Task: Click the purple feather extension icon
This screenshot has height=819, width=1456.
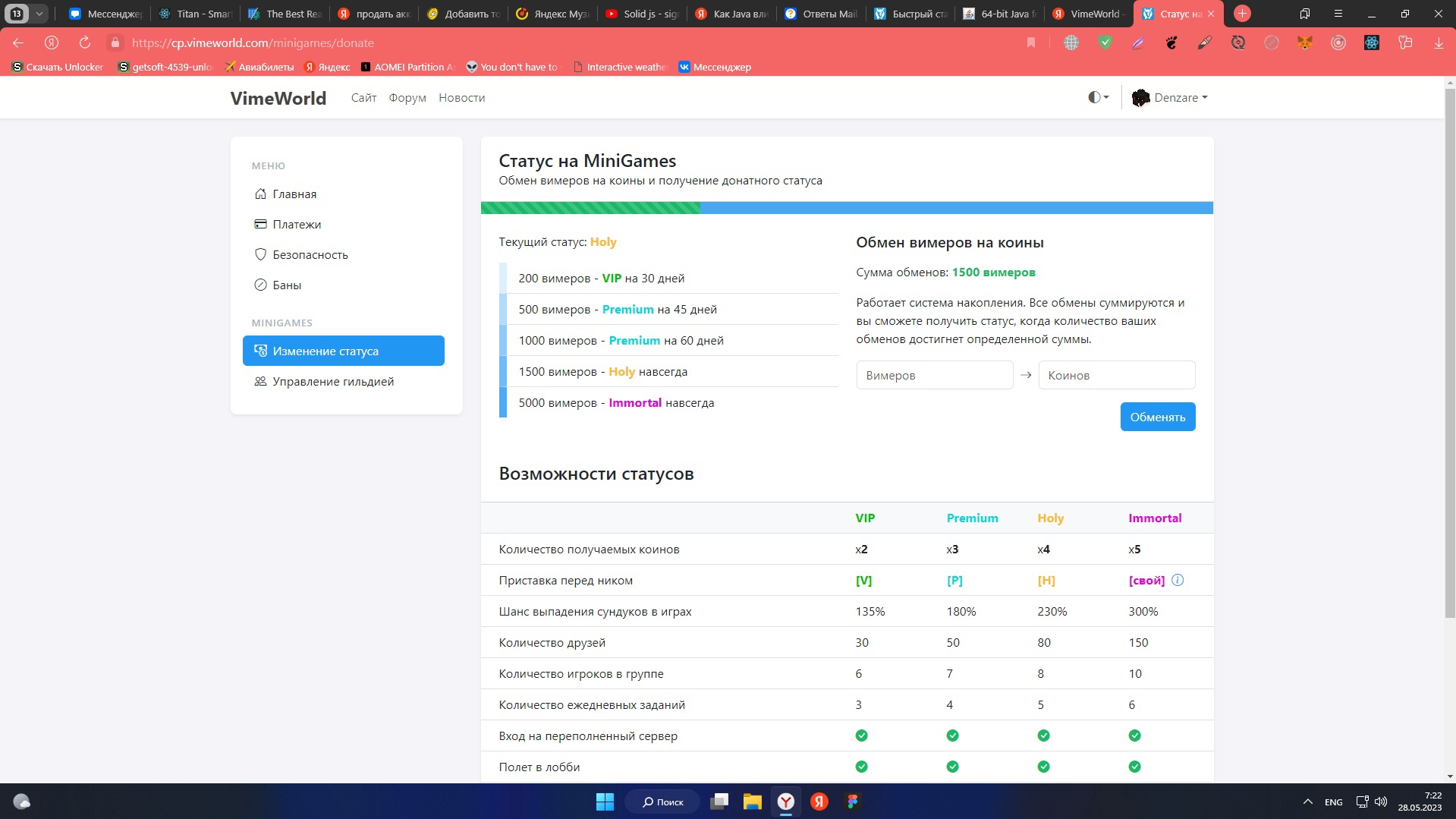Action: point(1138,43)
